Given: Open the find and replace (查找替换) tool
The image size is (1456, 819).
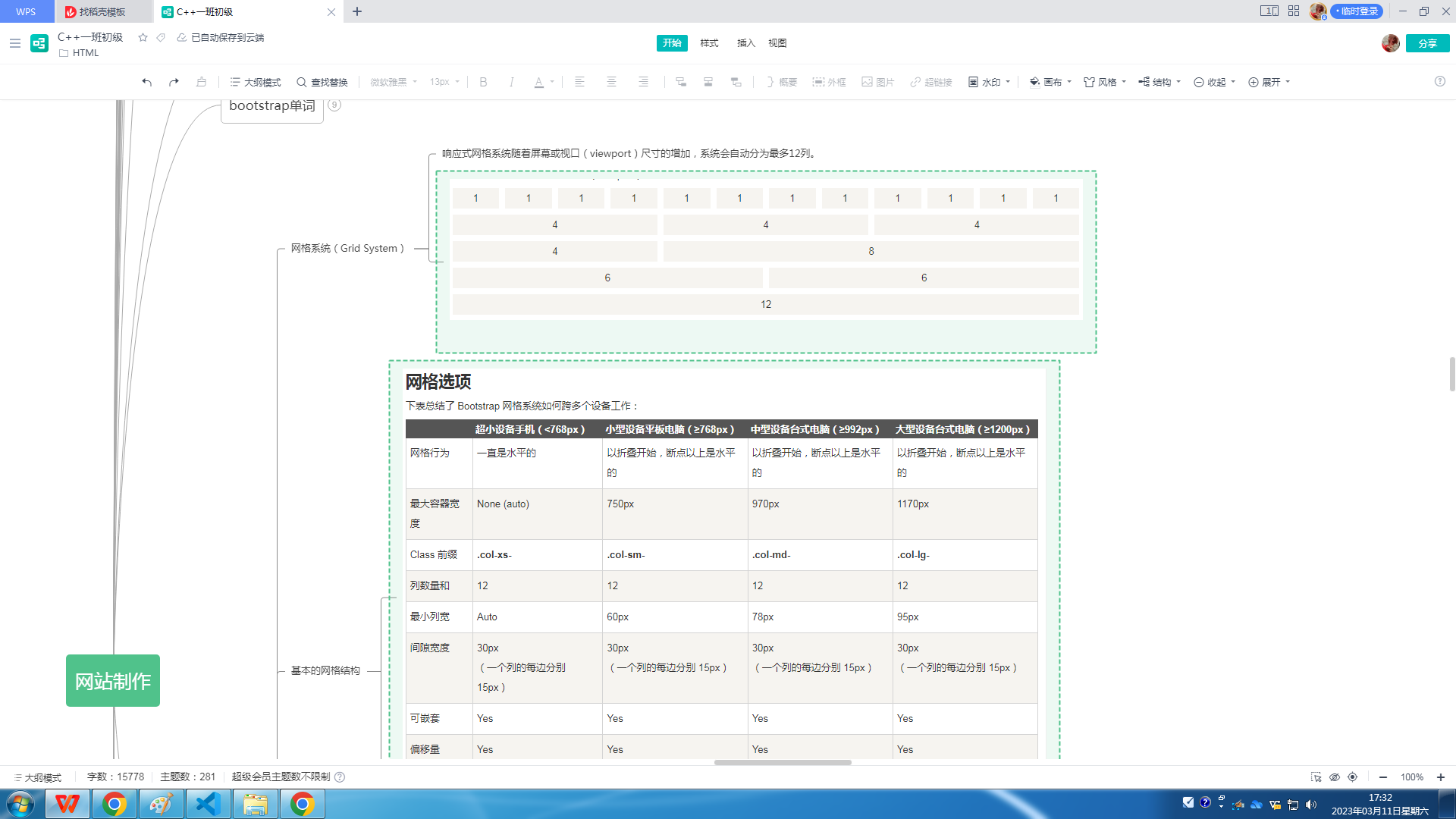Looking at the screenshot, I should tap(322, 82).
